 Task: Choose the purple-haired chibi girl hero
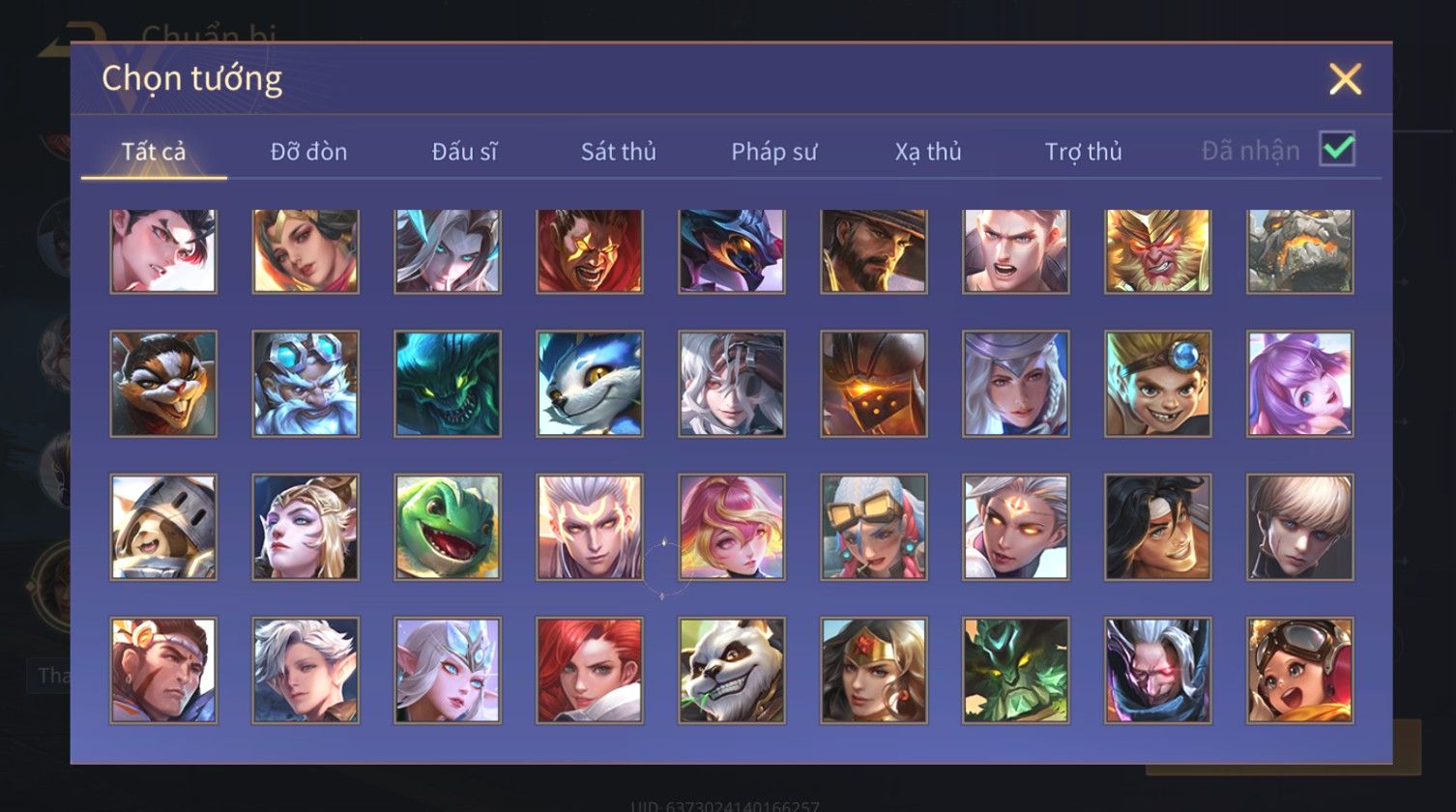coord(1300,384)
